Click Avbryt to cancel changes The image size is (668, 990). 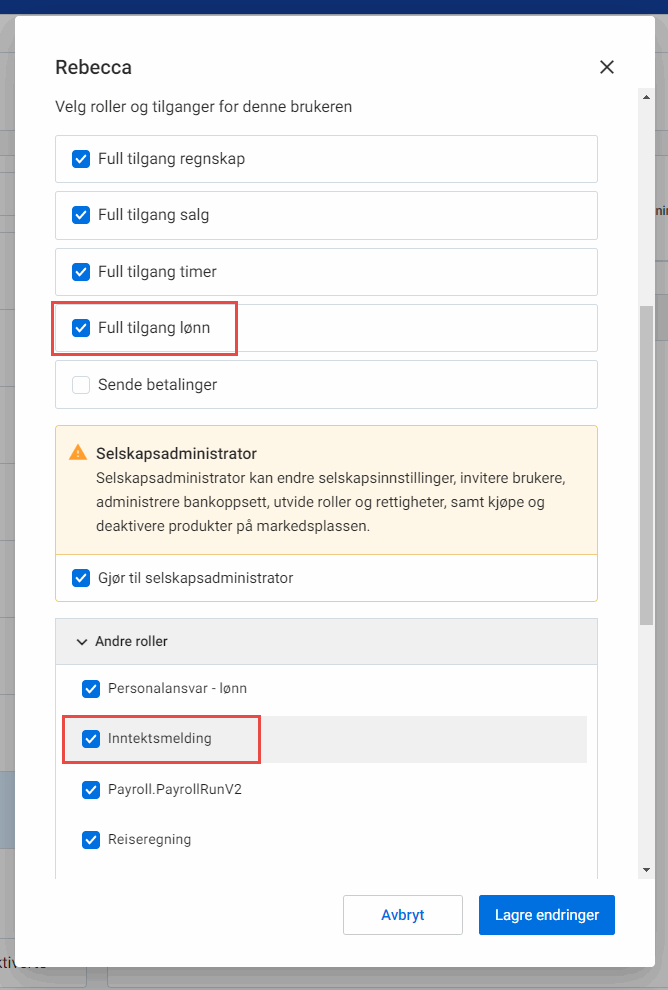pyautogui.click(x=402, y=915)
